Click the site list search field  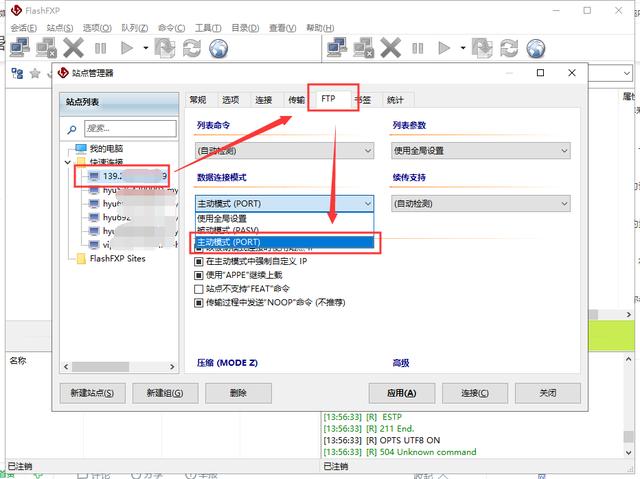tap(130, 129)
